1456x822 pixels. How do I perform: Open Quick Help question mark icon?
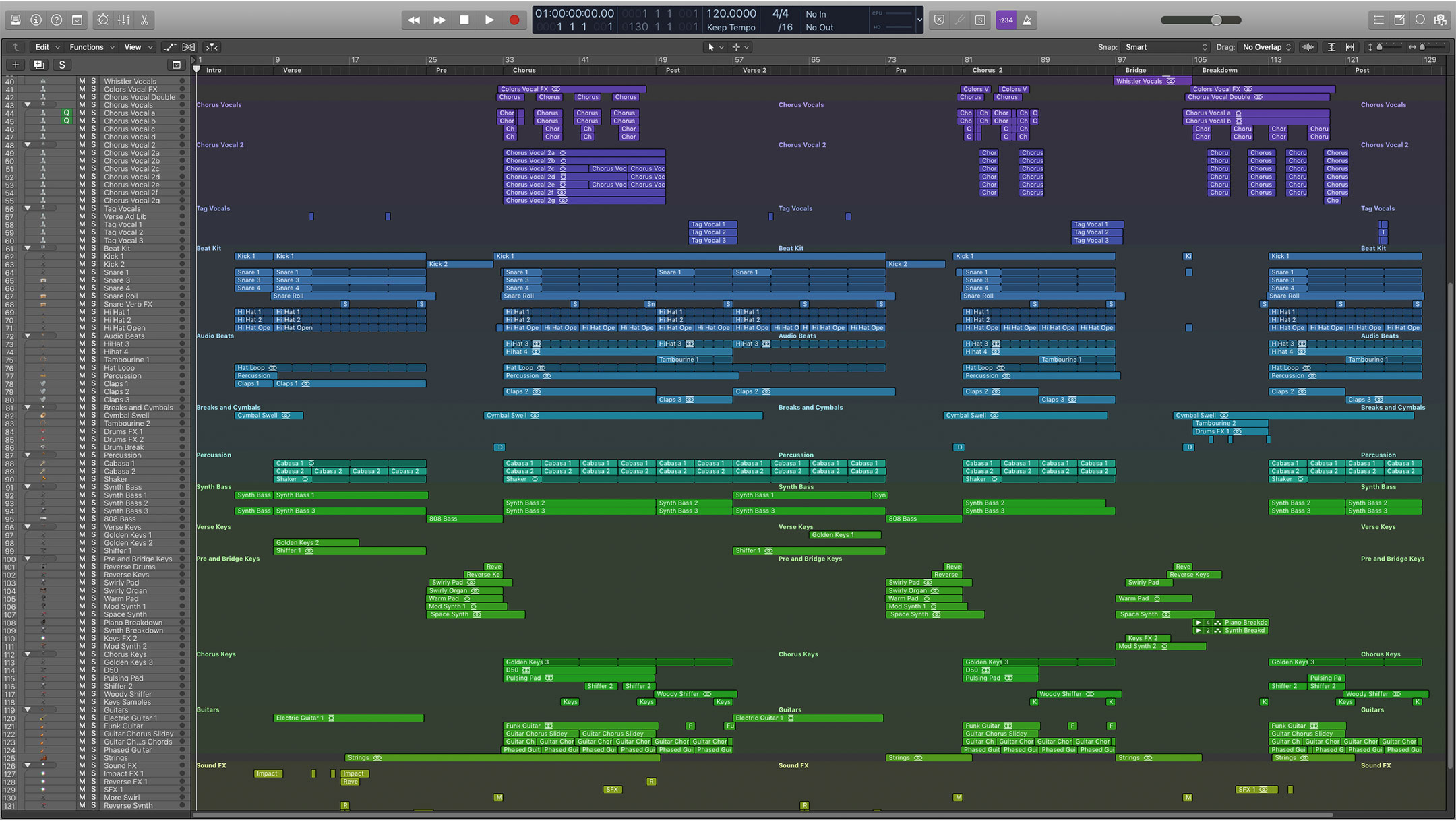tap(57, 20)
